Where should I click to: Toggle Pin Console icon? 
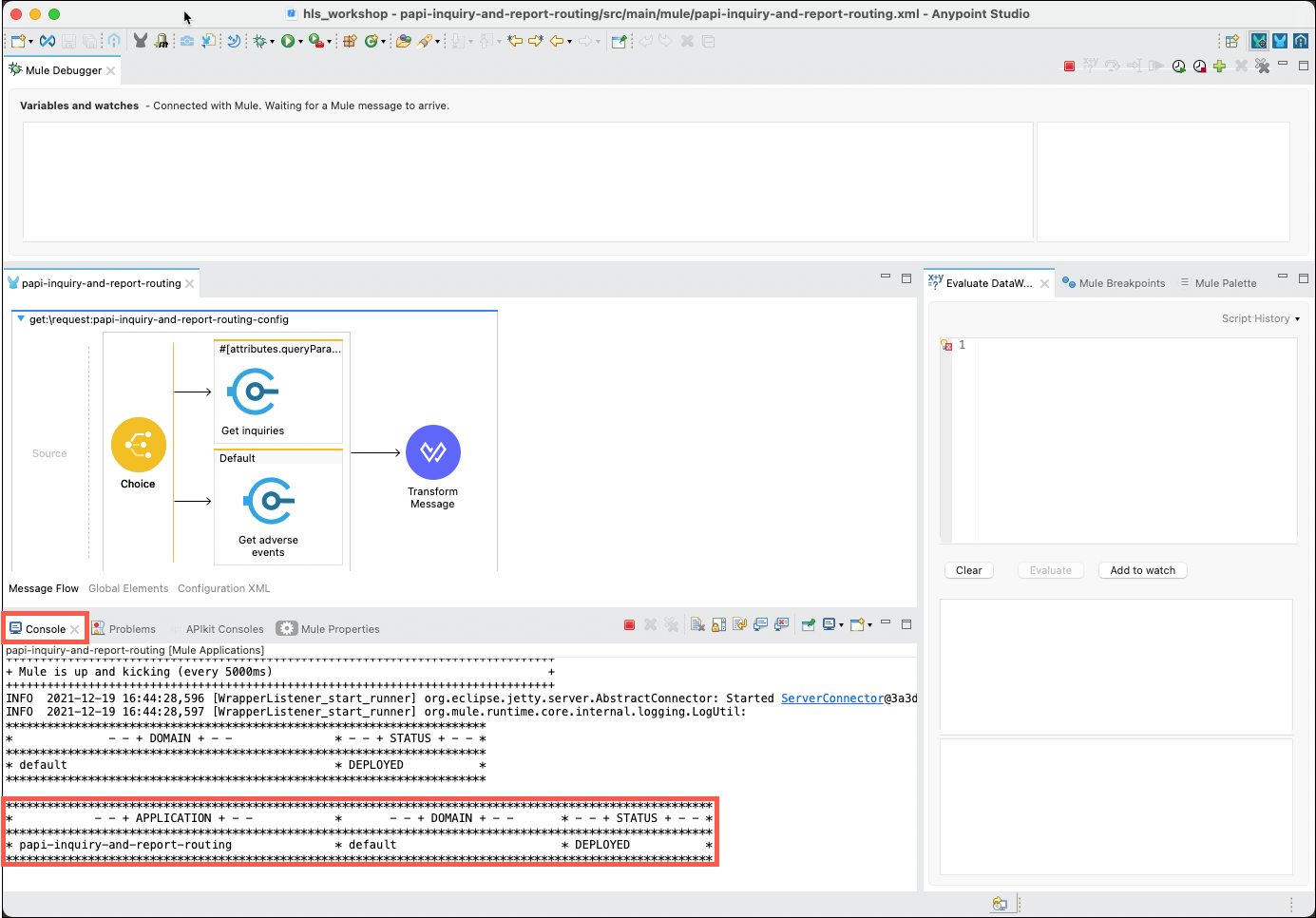(808, 624)
